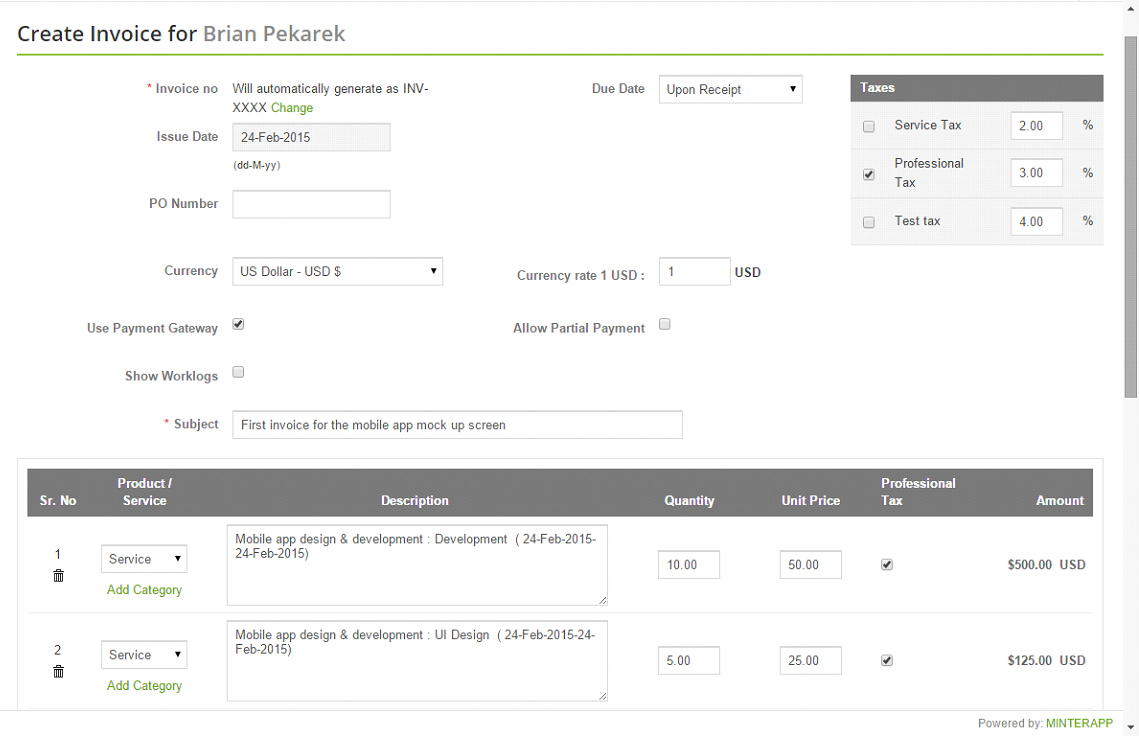Check Allow Partial Payment
The width and height of the screenshot is (1139, 736).
(665, 324)
